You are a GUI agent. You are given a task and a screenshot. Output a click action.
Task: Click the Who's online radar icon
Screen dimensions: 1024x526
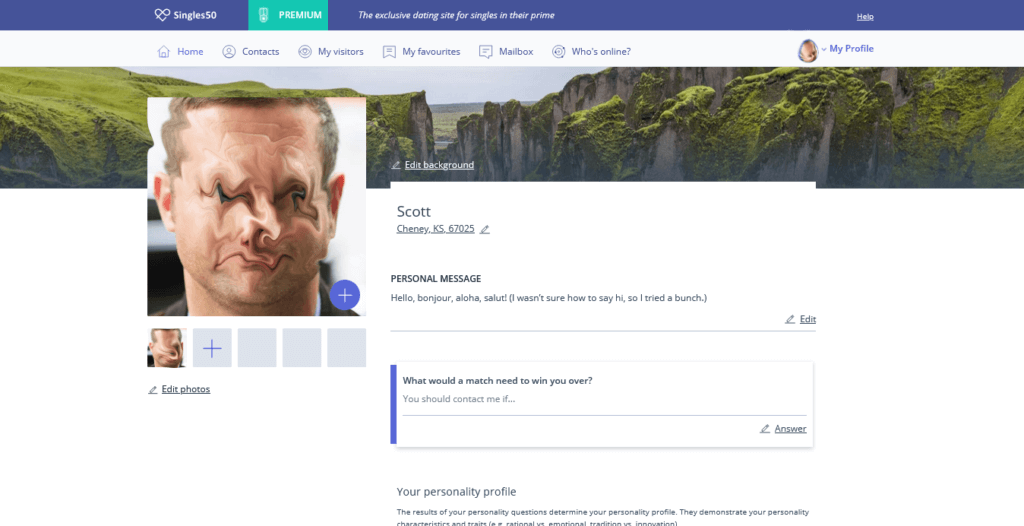coord(558,52)
